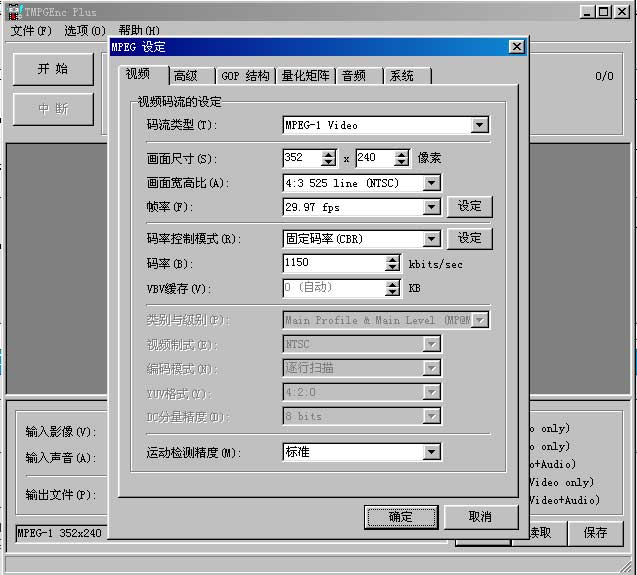Open the 文件(F) menu

pos(31,30)
